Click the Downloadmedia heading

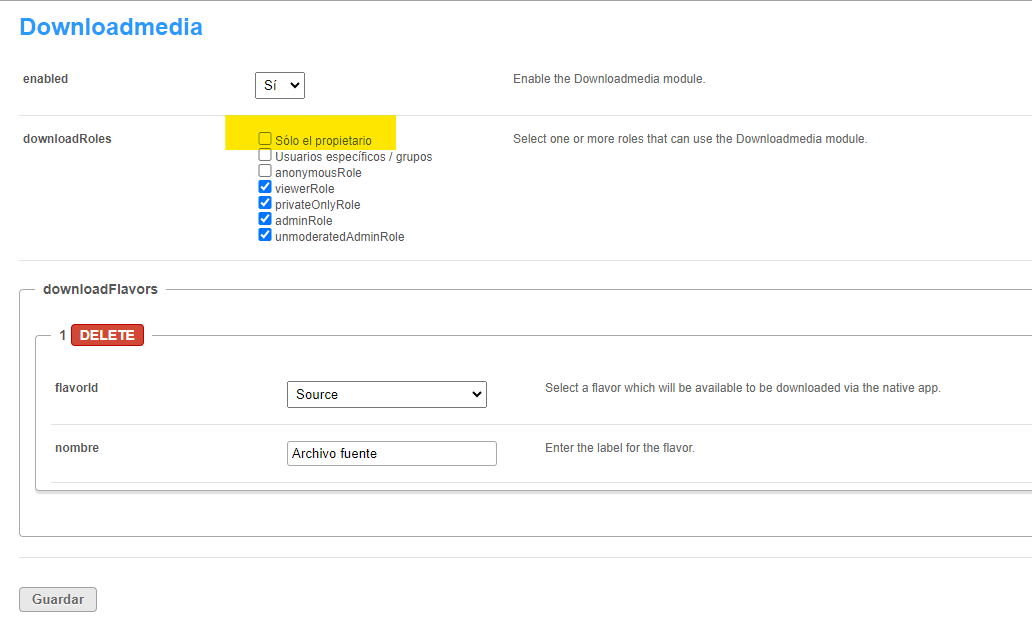[x=111, y=27]
